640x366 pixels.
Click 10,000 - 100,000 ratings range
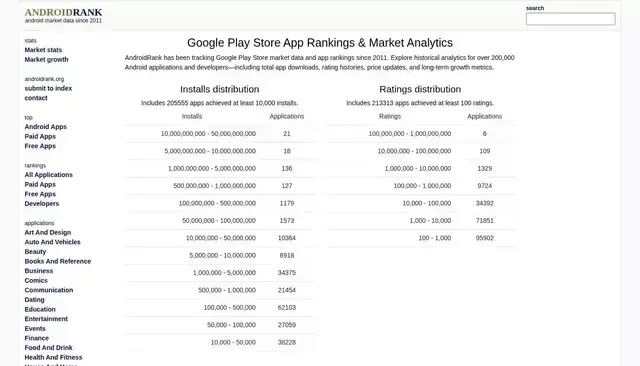[x=427, y=203]
